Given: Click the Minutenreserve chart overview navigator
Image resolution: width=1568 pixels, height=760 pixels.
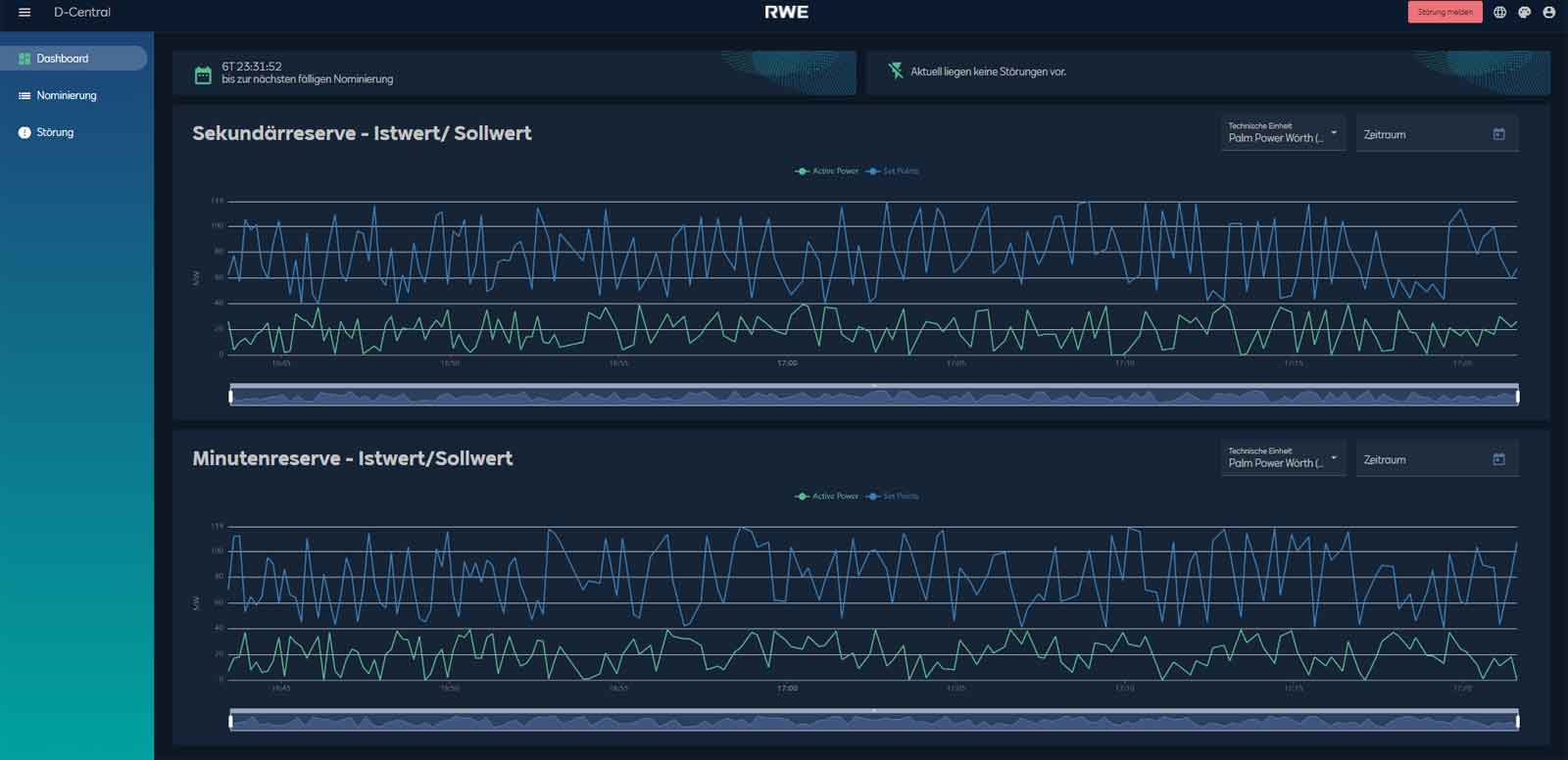Looking at the screenshot, I should tap(874, 720).
